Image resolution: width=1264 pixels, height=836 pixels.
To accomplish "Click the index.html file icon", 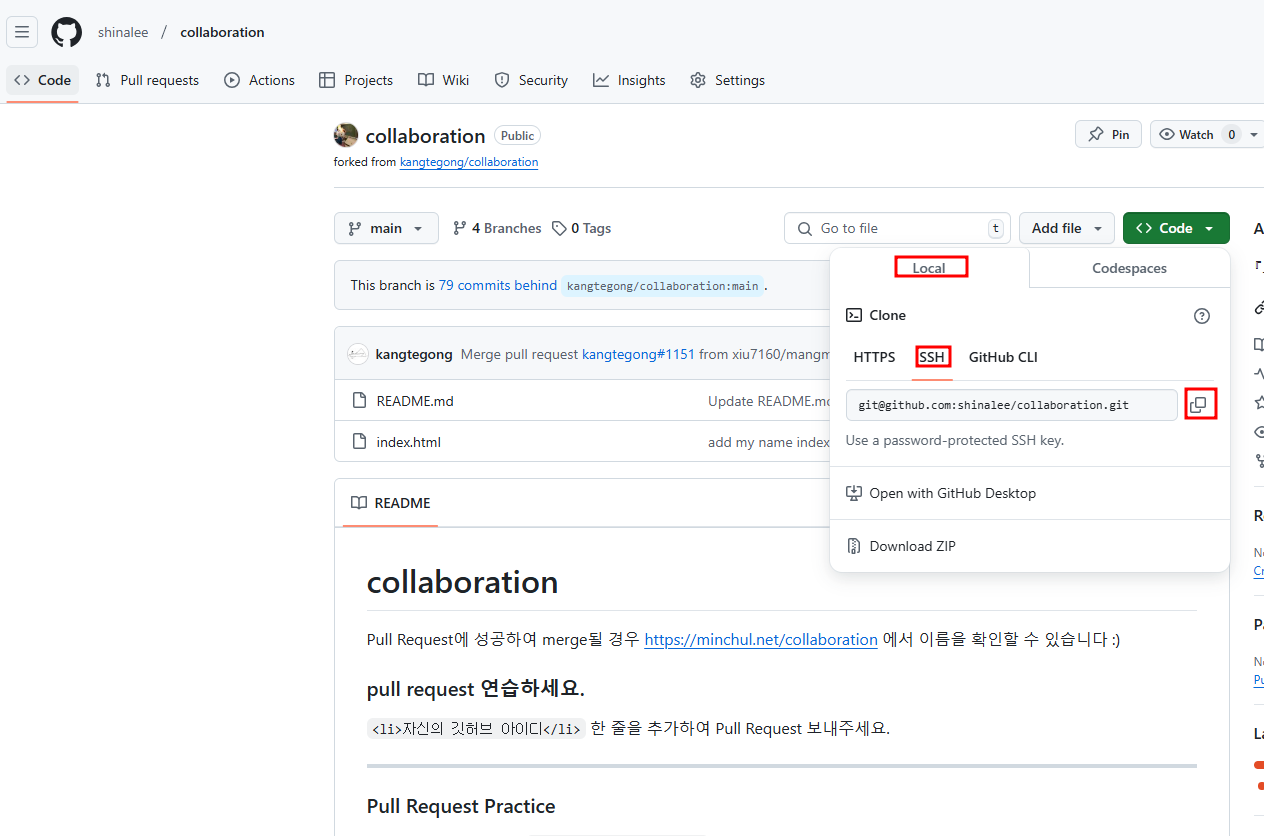I will pyautogui.click(x=360, y=442).
